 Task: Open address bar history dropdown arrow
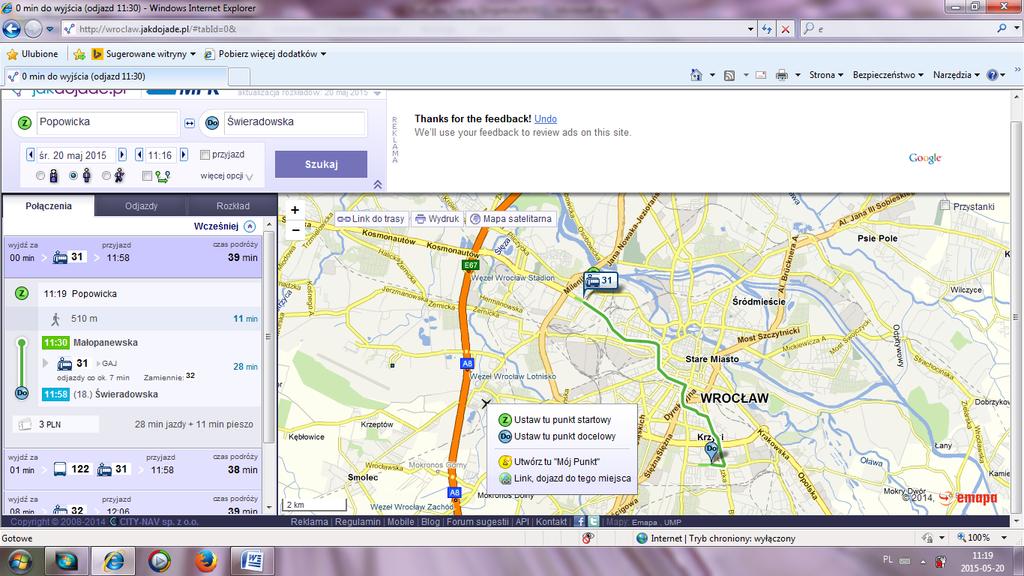[x=750, y=29]
